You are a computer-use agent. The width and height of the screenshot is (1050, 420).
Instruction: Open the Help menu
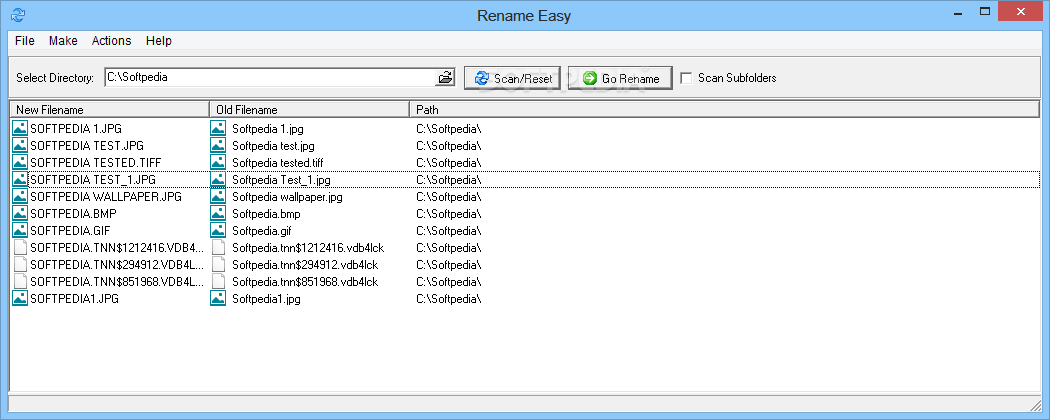tap(159, 41)
